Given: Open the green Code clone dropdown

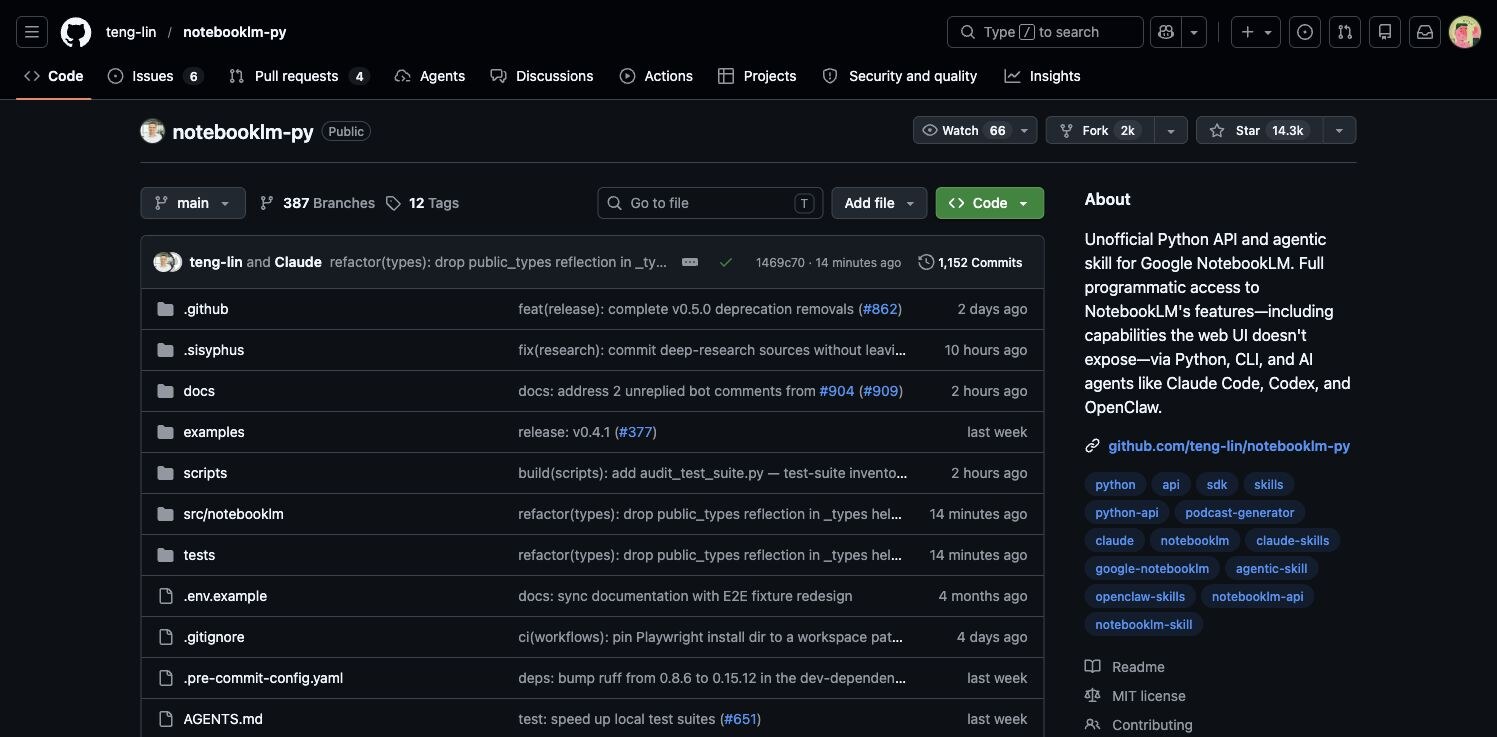Looking at the screenshot, I should 990,203.
